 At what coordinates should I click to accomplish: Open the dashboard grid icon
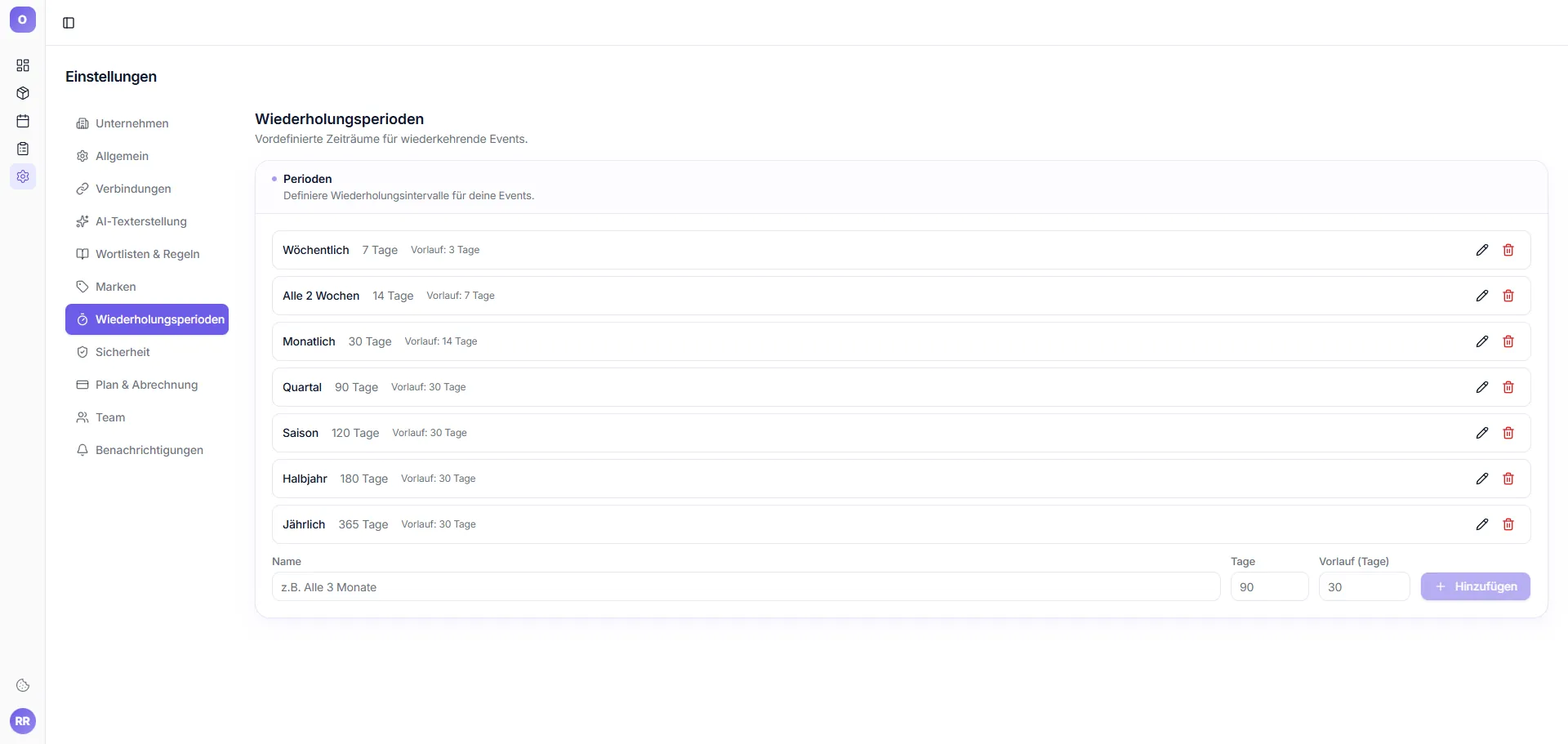(23, 65)
